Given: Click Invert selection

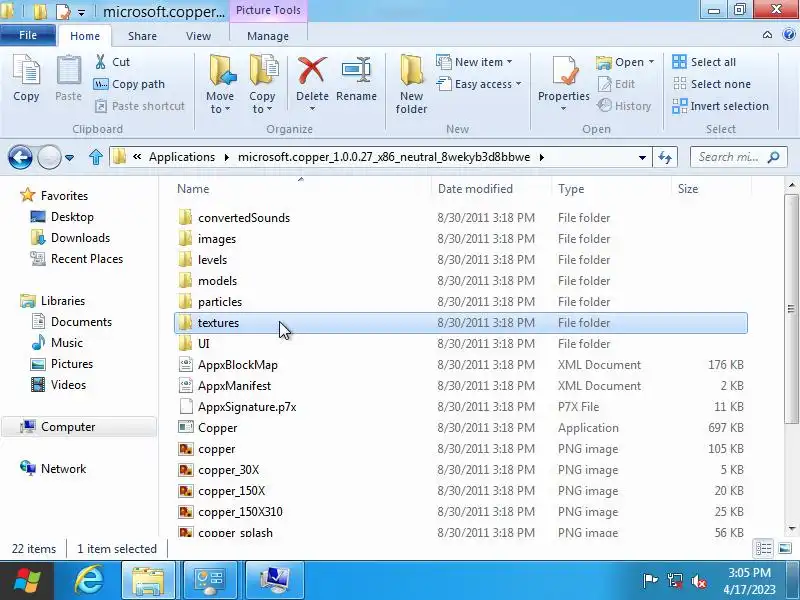Looking at the screenshot, I should coord(720,106).
